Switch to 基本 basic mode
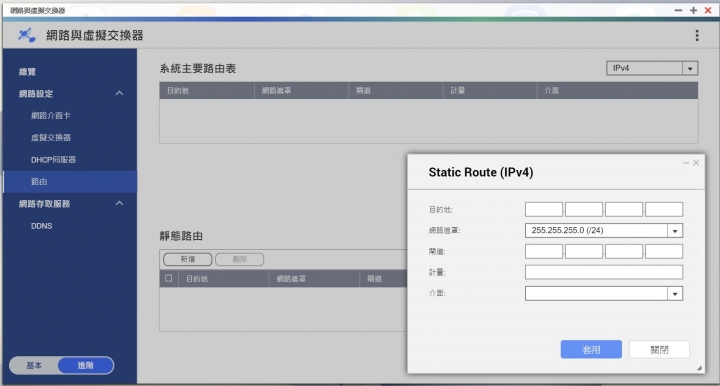 click(34, 365)
